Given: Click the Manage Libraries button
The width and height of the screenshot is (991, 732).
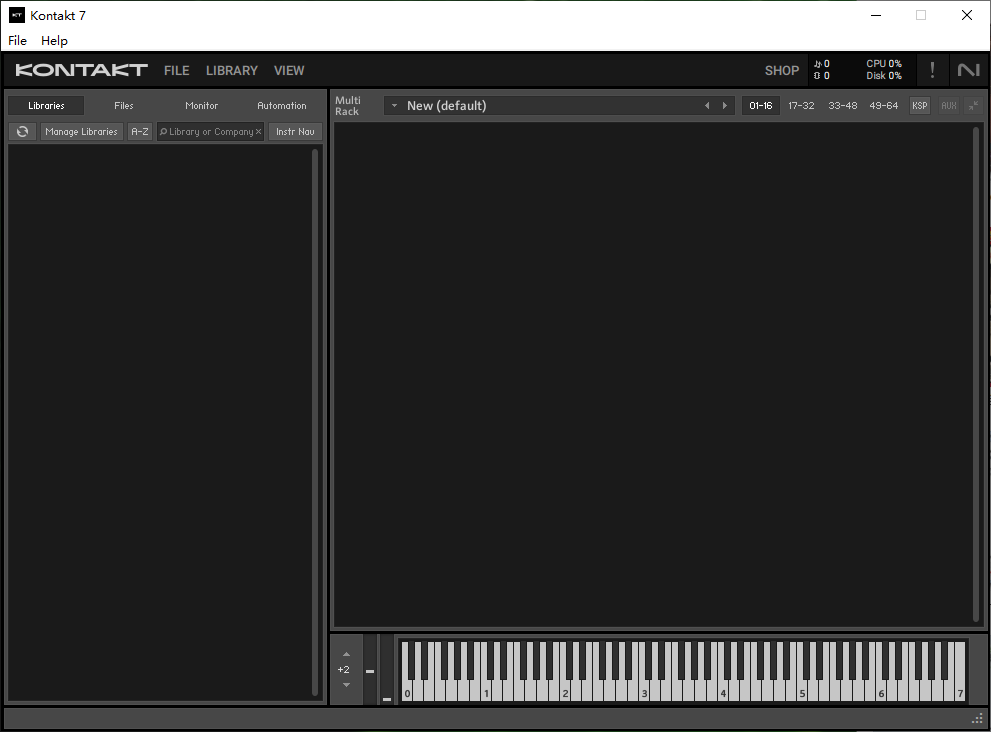Looking at the screenshot, I should 82,131.
